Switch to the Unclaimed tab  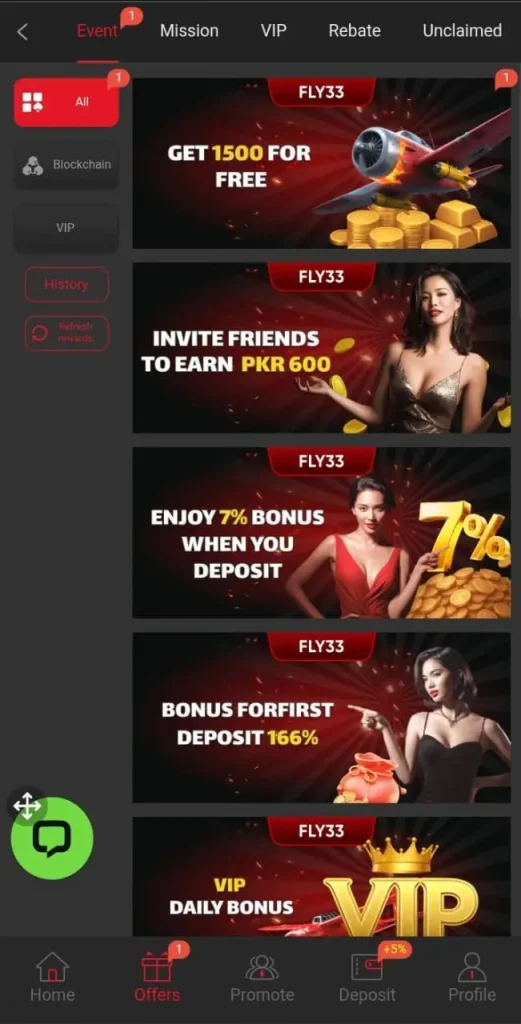coord(462,31)
